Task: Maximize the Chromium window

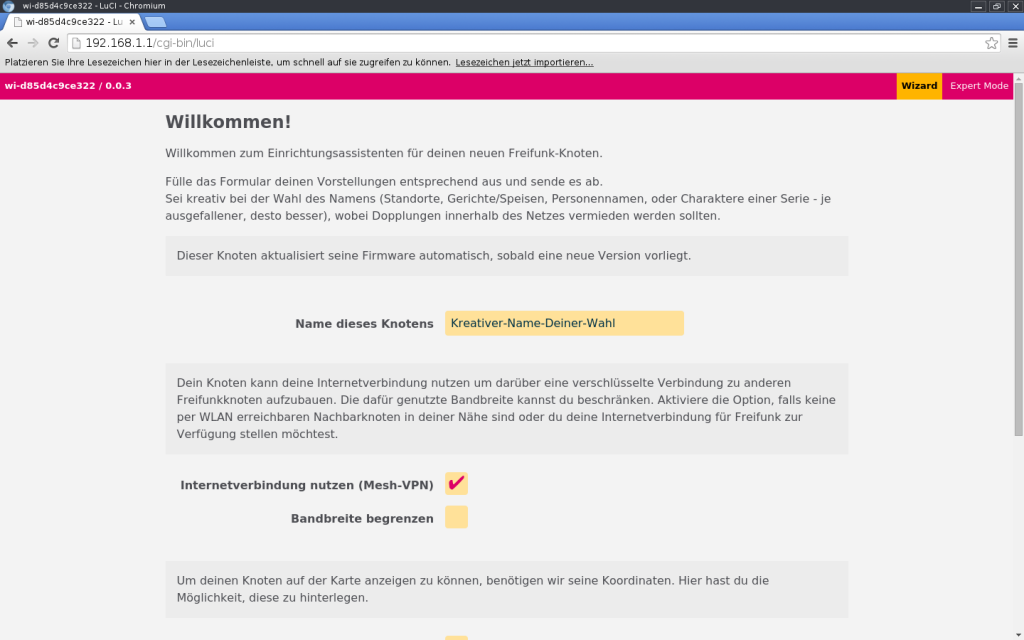Action: 996,6
